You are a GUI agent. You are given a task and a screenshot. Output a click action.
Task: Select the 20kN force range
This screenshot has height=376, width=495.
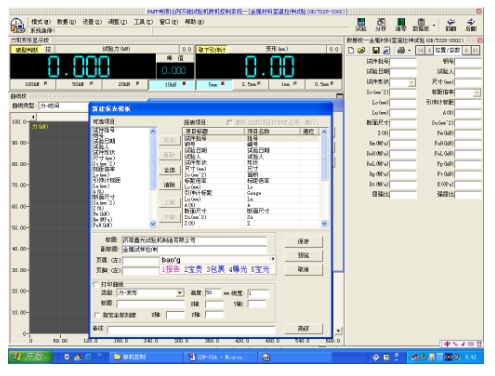pyautogui.click(x=125, y=84)
